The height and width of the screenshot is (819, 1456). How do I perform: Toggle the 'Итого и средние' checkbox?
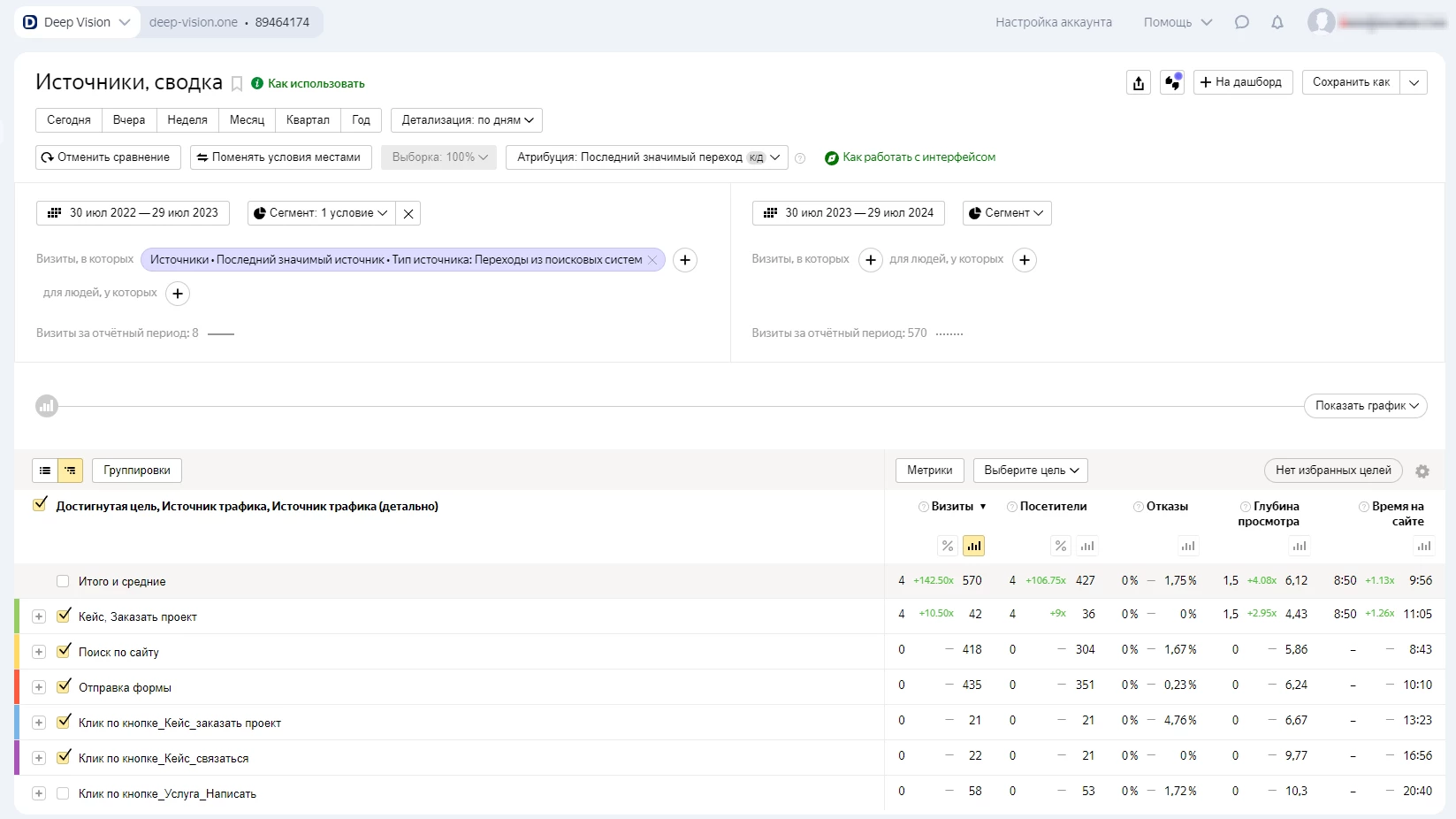(63, 581)
